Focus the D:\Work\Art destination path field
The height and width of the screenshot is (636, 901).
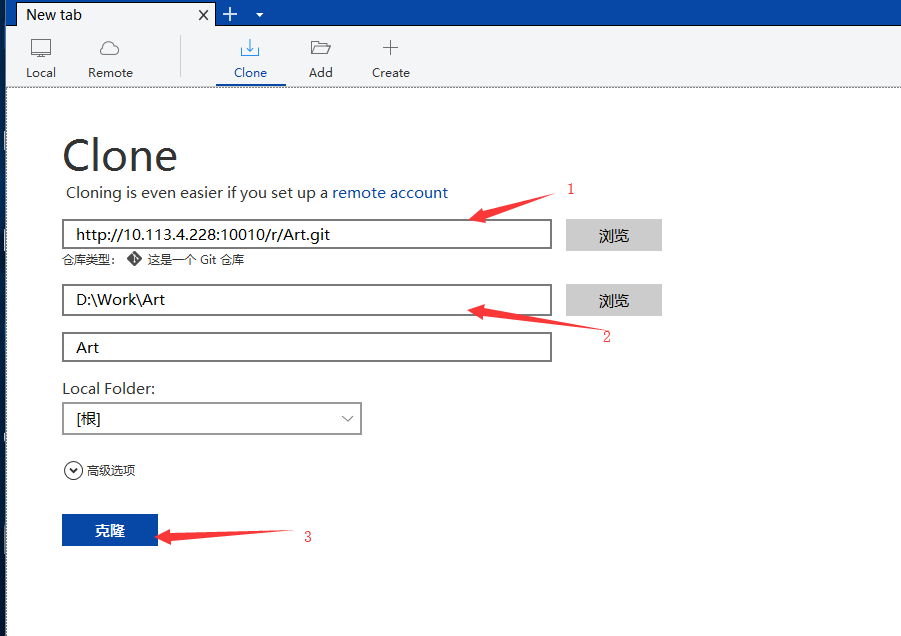click(x=307, y=299)
